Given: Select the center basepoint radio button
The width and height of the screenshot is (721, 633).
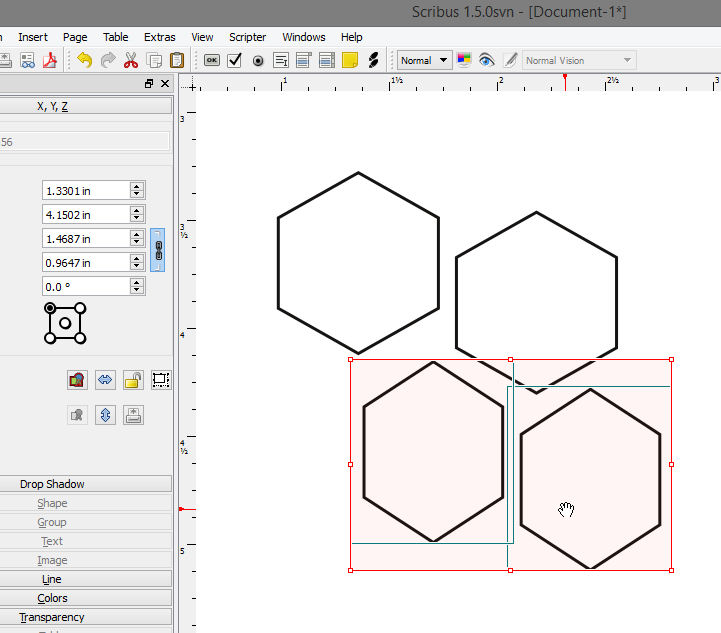Looking at the screenshot, I should (x=65, y=323).
